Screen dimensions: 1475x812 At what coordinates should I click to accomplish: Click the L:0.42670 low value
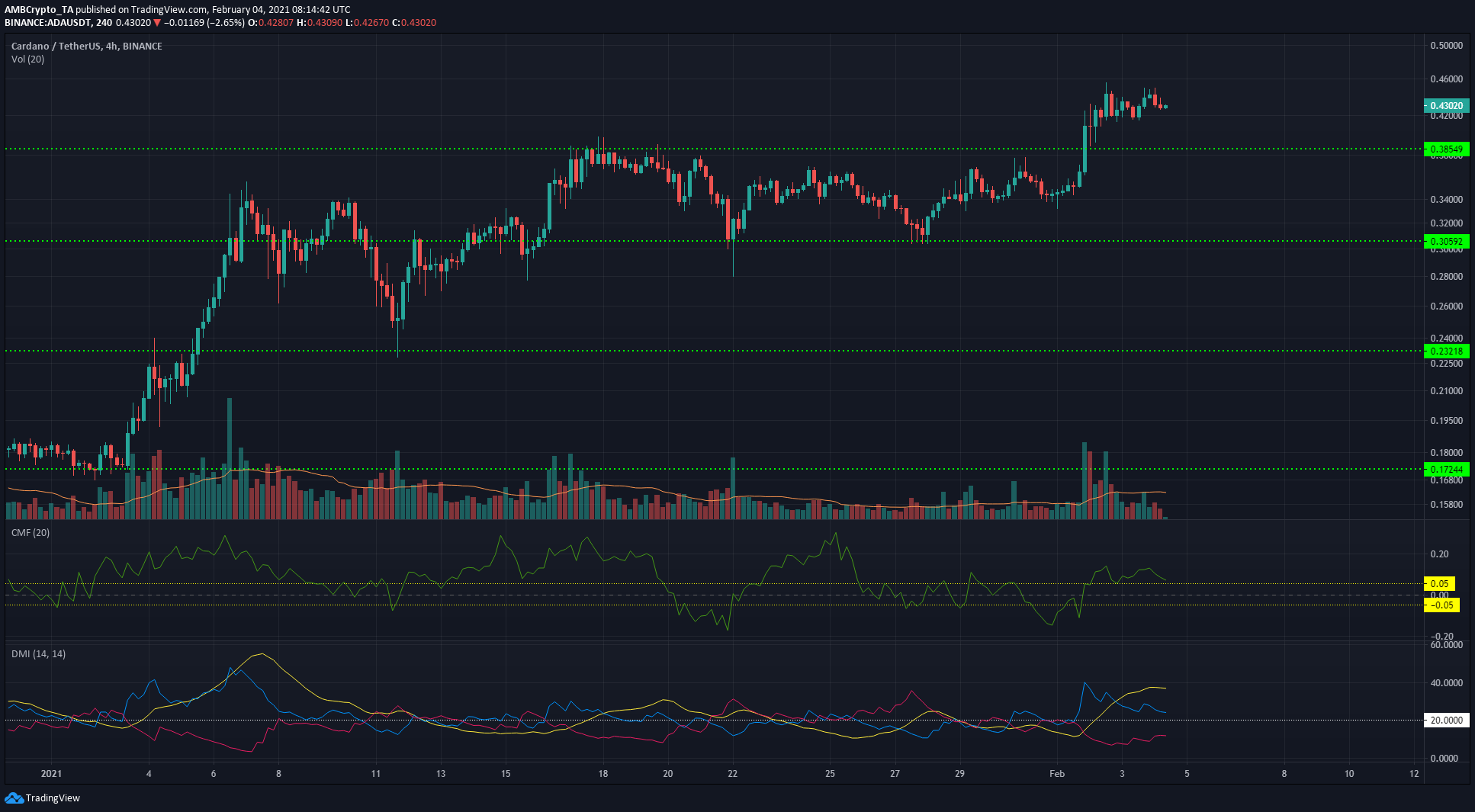pyautogui.click(x=367, y=23)
